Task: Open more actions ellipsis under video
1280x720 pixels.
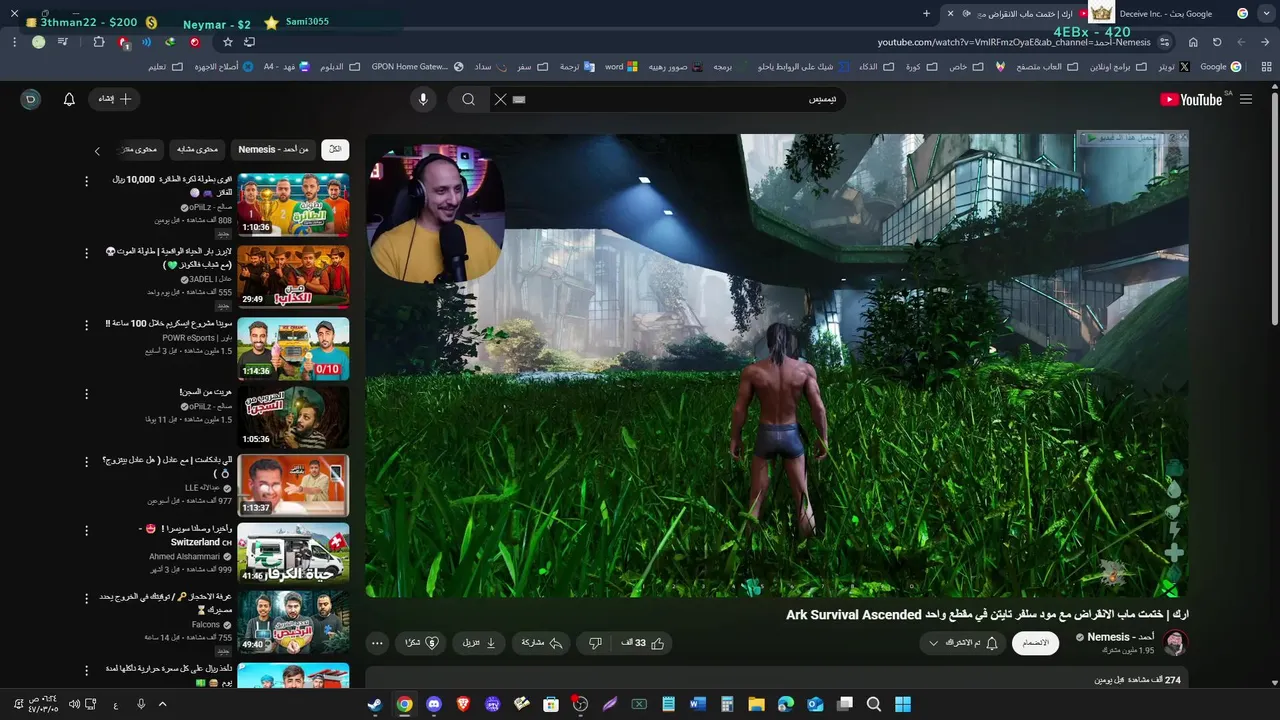Action: pyautogui.click(x=377, y=643)
